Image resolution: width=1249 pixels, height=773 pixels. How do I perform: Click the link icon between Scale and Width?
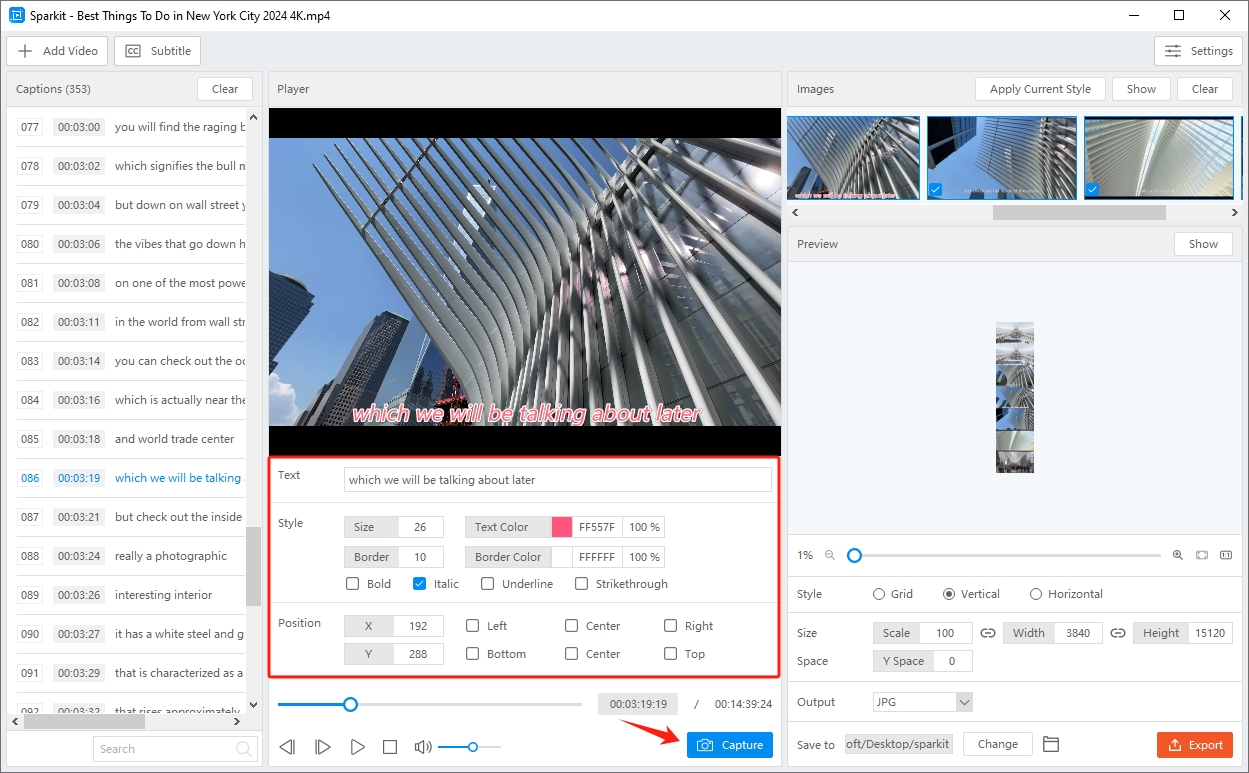click(x=988, y=633)
